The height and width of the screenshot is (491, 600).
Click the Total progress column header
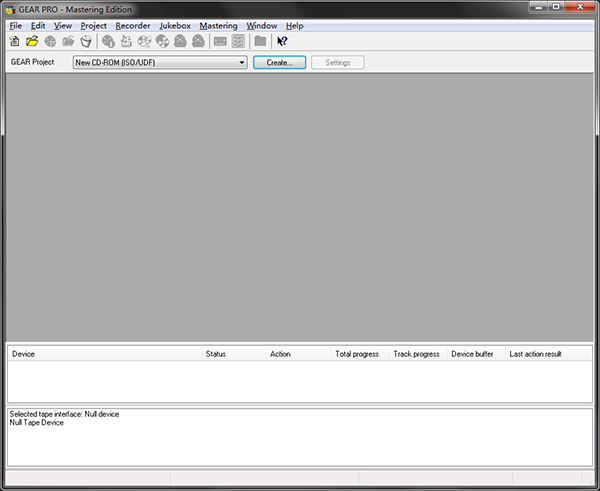359,354
